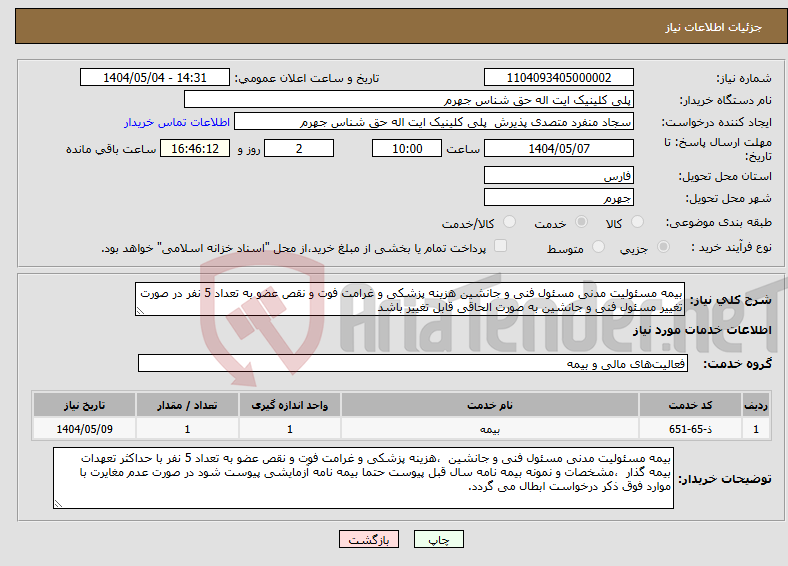Click the تعداد / مقدار column header
The image size is (788, 566).
(187, 405)
